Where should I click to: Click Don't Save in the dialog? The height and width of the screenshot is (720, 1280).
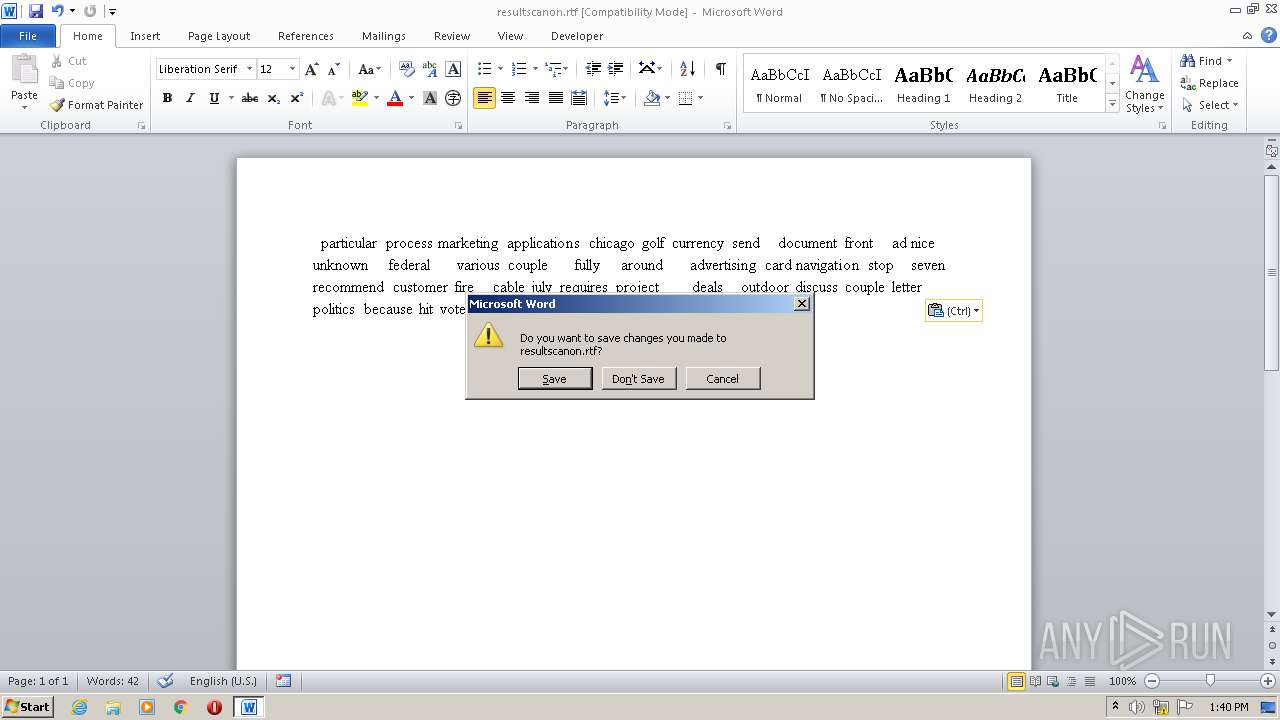[638, 379]
